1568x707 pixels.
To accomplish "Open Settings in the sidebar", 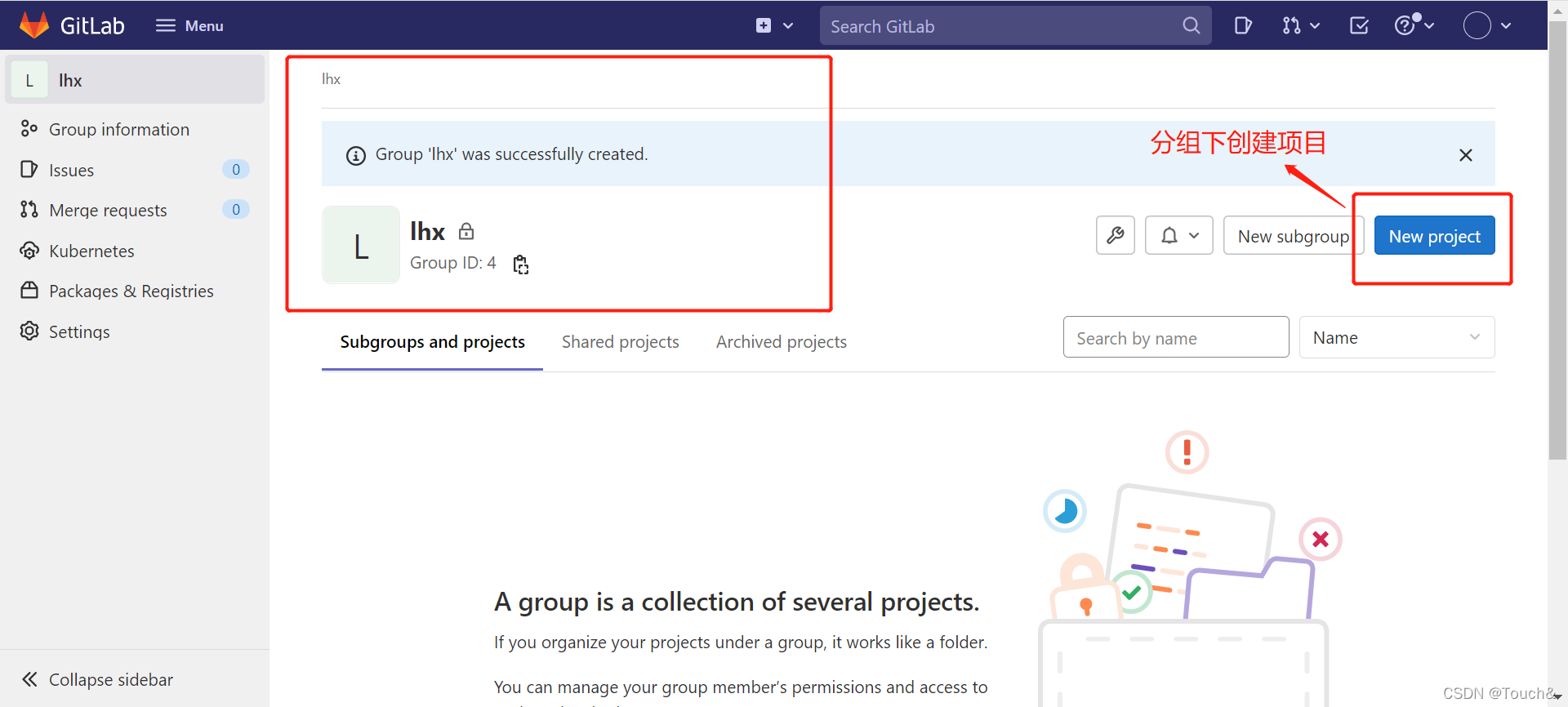I will 135,331.
